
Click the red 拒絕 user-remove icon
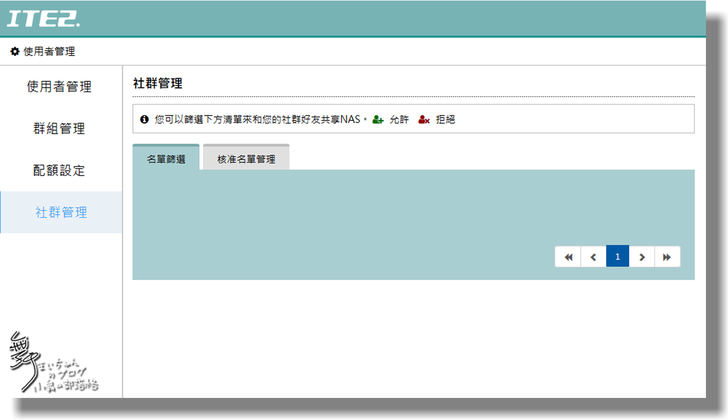424,120
